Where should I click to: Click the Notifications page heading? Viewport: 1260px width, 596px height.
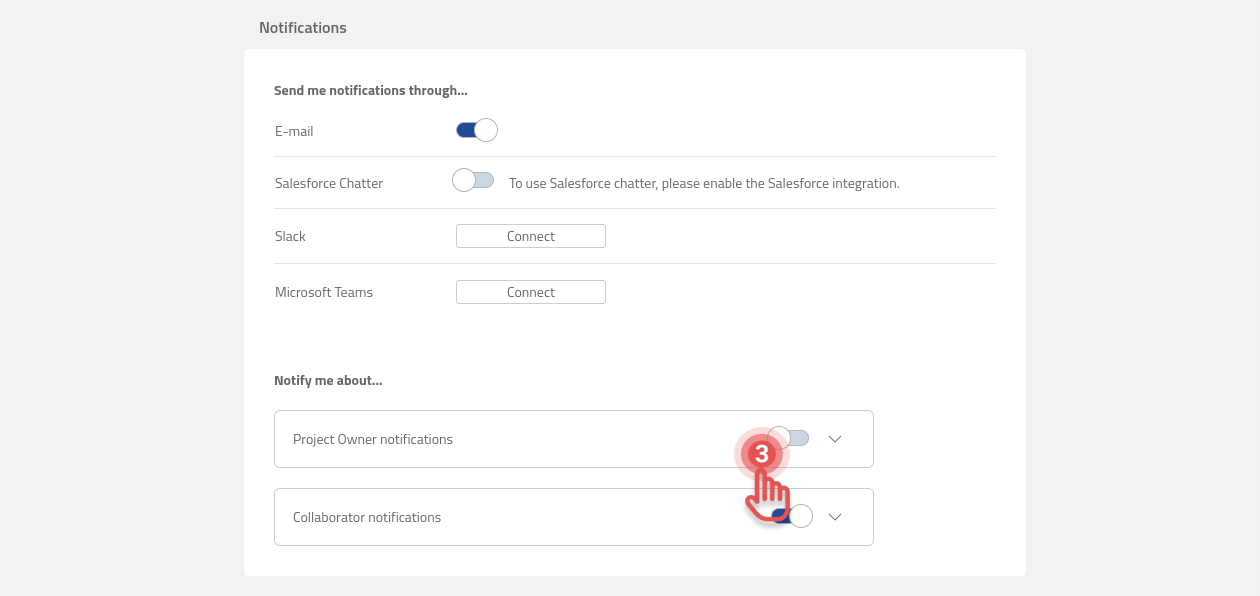(303, 27)
